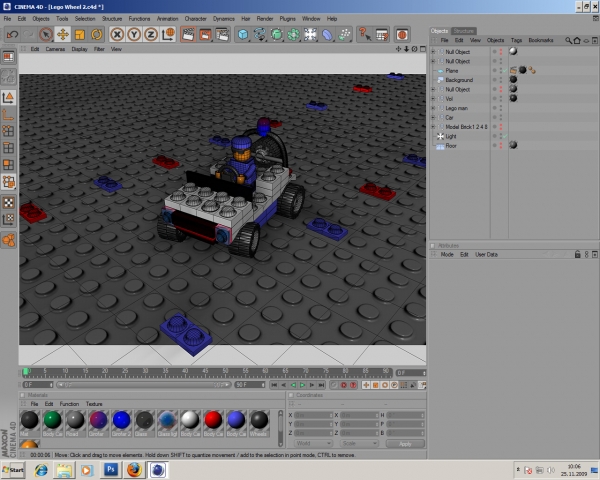Open Render Settings icon

(x=222, y=34)
